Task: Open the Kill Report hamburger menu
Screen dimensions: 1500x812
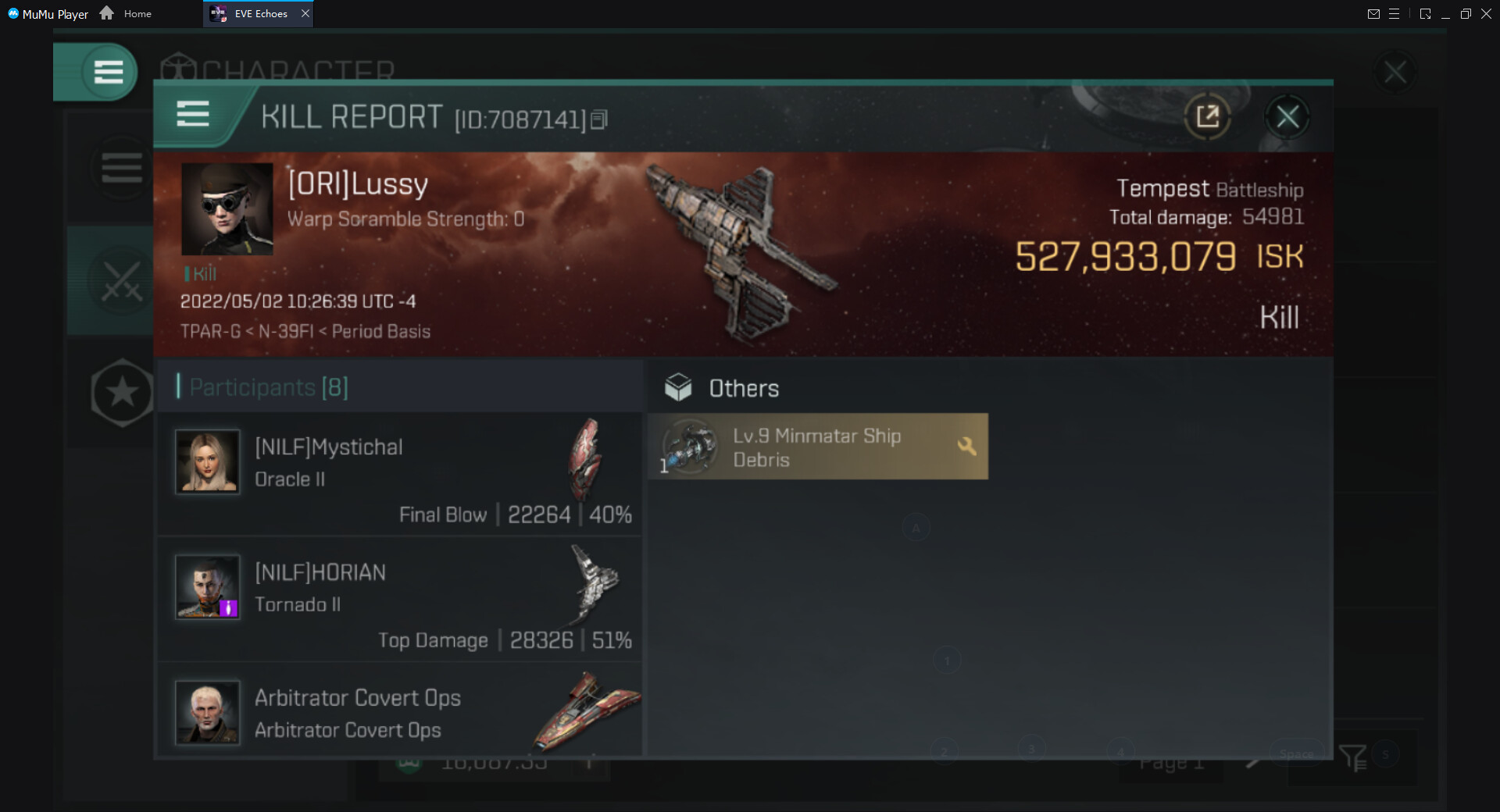Action: coord(193,115)
